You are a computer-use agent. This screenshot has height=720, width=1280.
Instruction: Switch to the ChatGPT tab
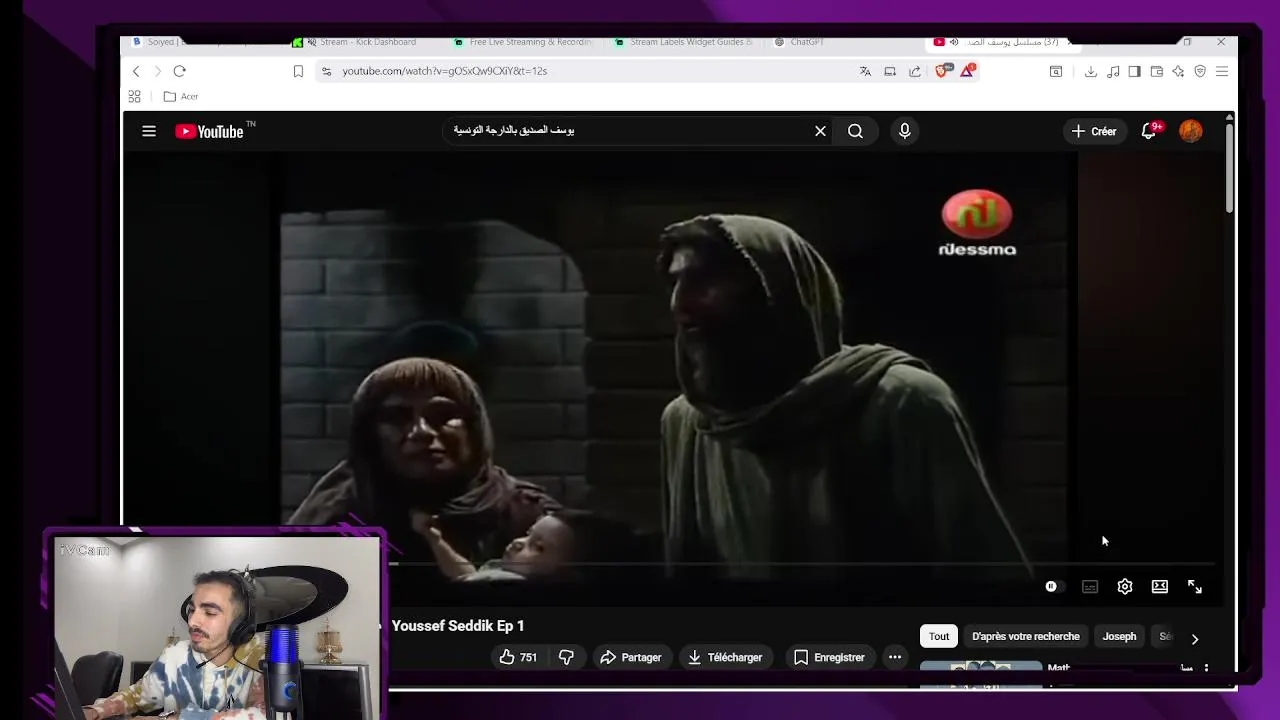[x=800, y=42]
